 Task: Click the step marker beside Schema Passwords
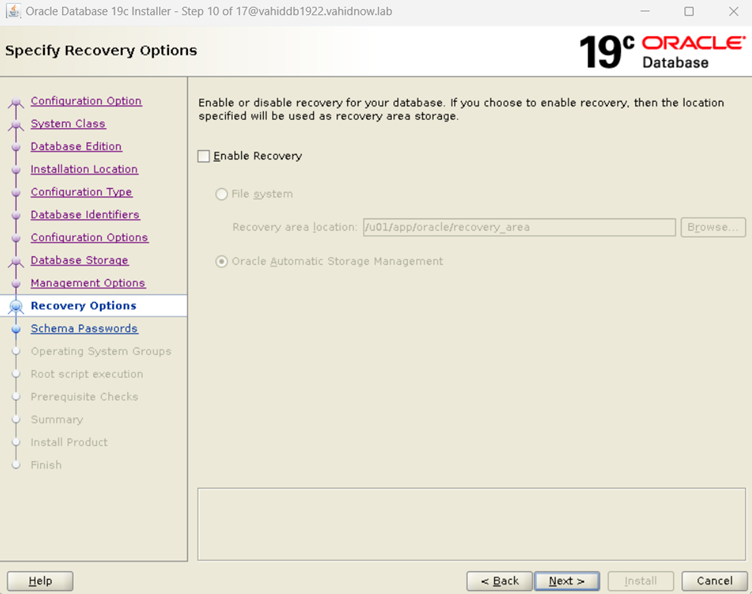[x=15, y=329]
